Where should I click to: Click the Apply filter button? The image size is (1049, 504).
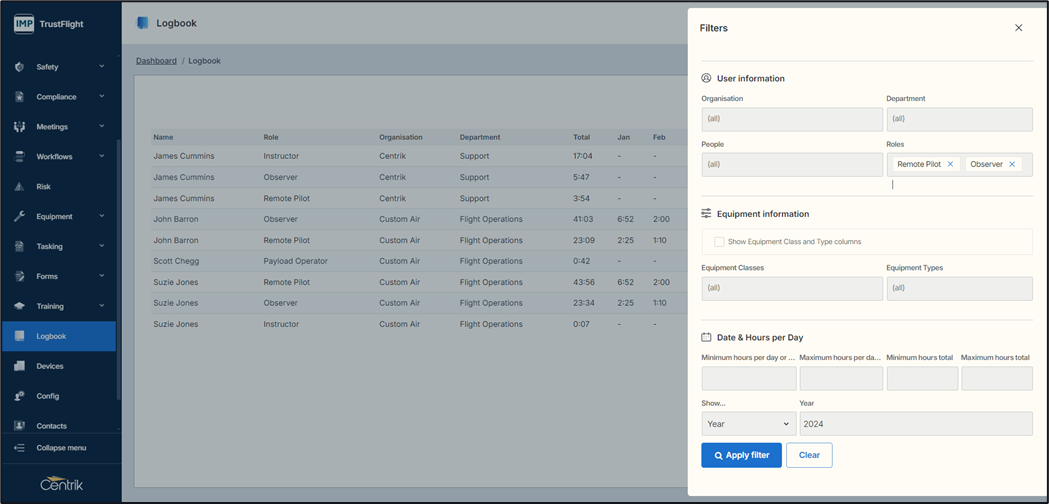coord(741,455)
